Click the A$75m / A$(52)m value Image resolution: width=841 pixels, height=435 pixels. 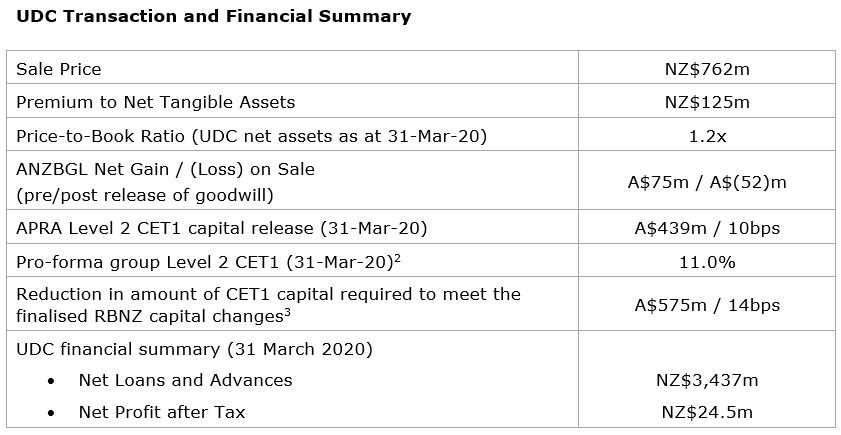(707, 181)
